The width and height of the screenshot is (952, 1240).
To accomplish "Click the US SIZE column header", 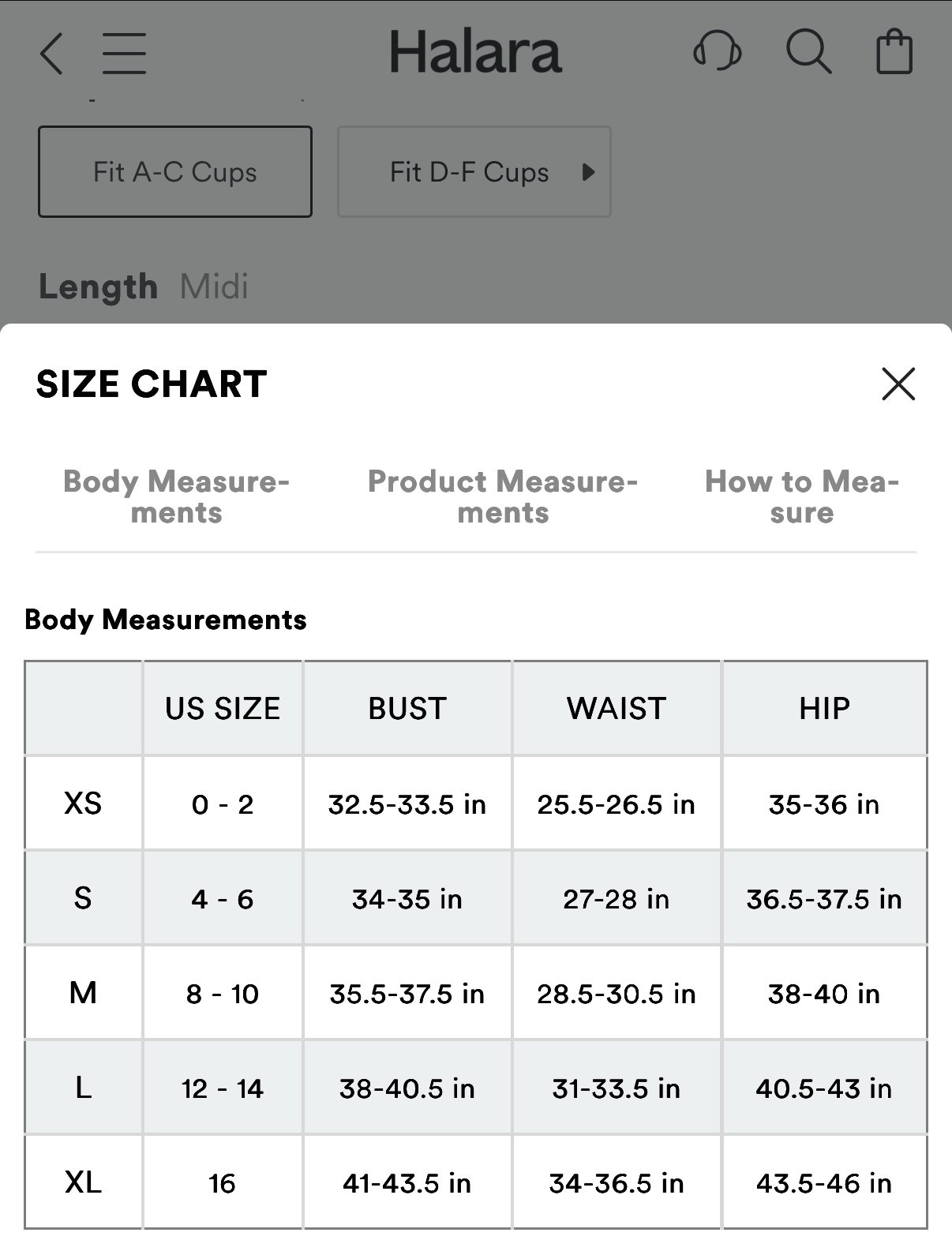I will [223, 709].
